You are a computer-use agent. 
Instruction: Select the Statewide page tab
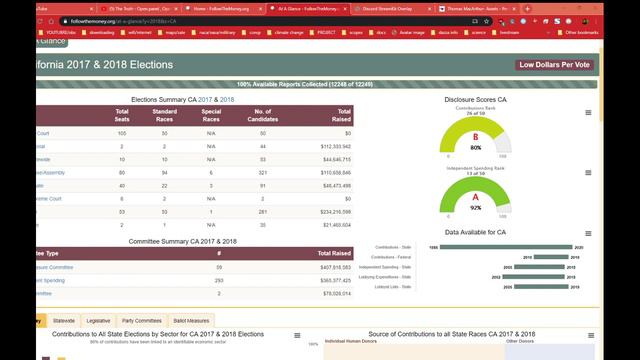tap(64, 321)
